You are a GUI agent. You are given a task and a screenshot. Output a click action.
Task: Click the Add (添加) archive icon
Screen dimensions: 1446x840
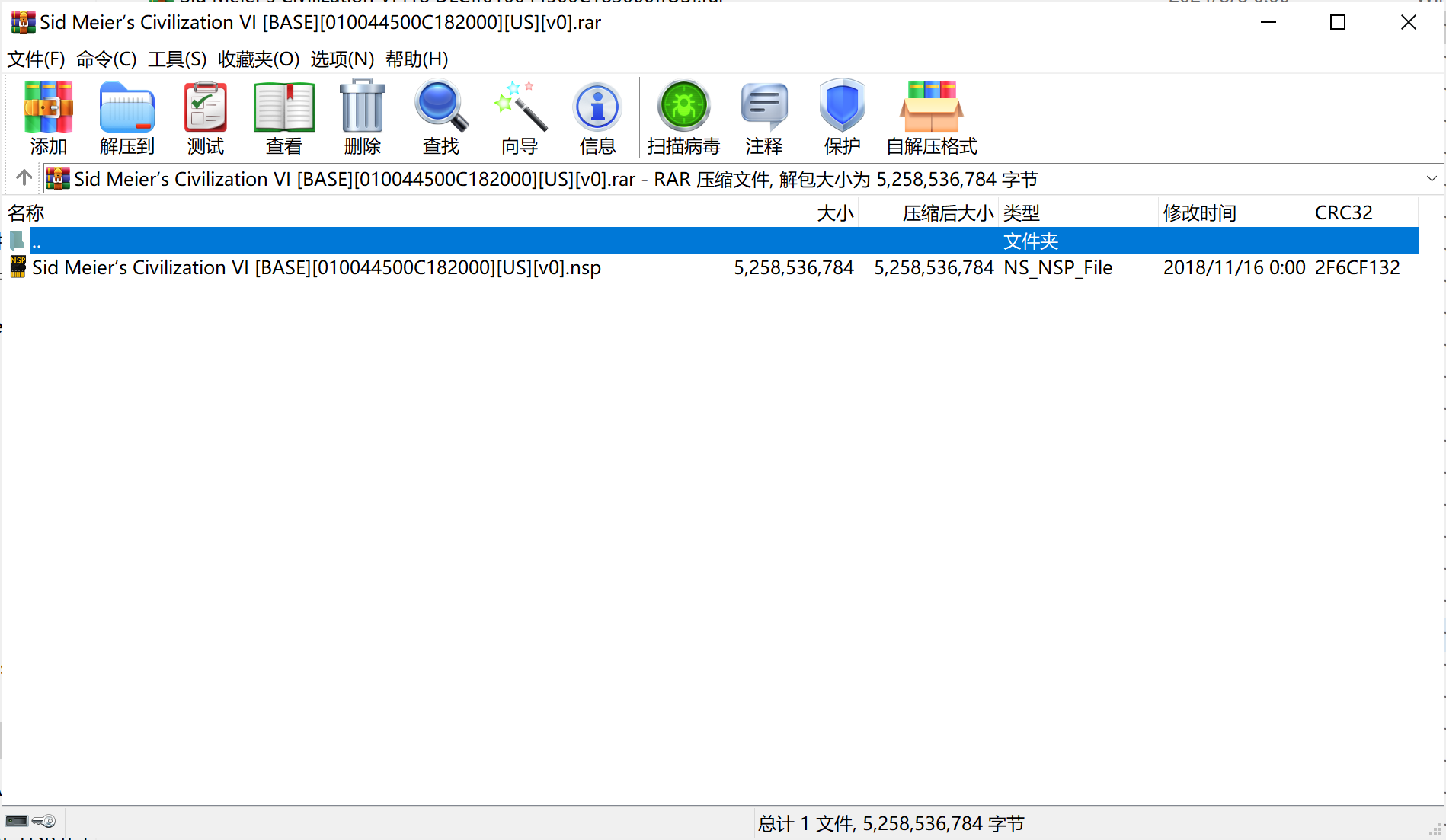point(49,117)
